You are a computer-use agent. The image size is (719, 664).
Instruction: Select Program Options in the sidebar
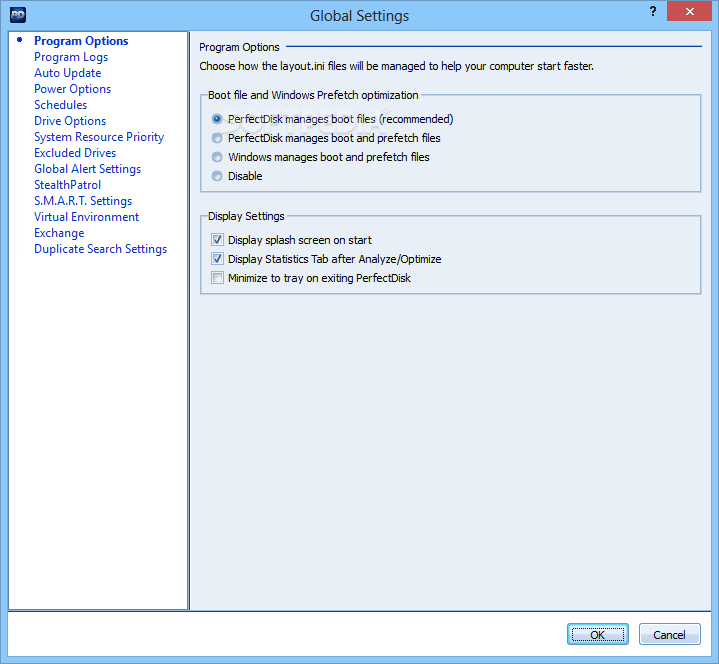pos(81,41)
